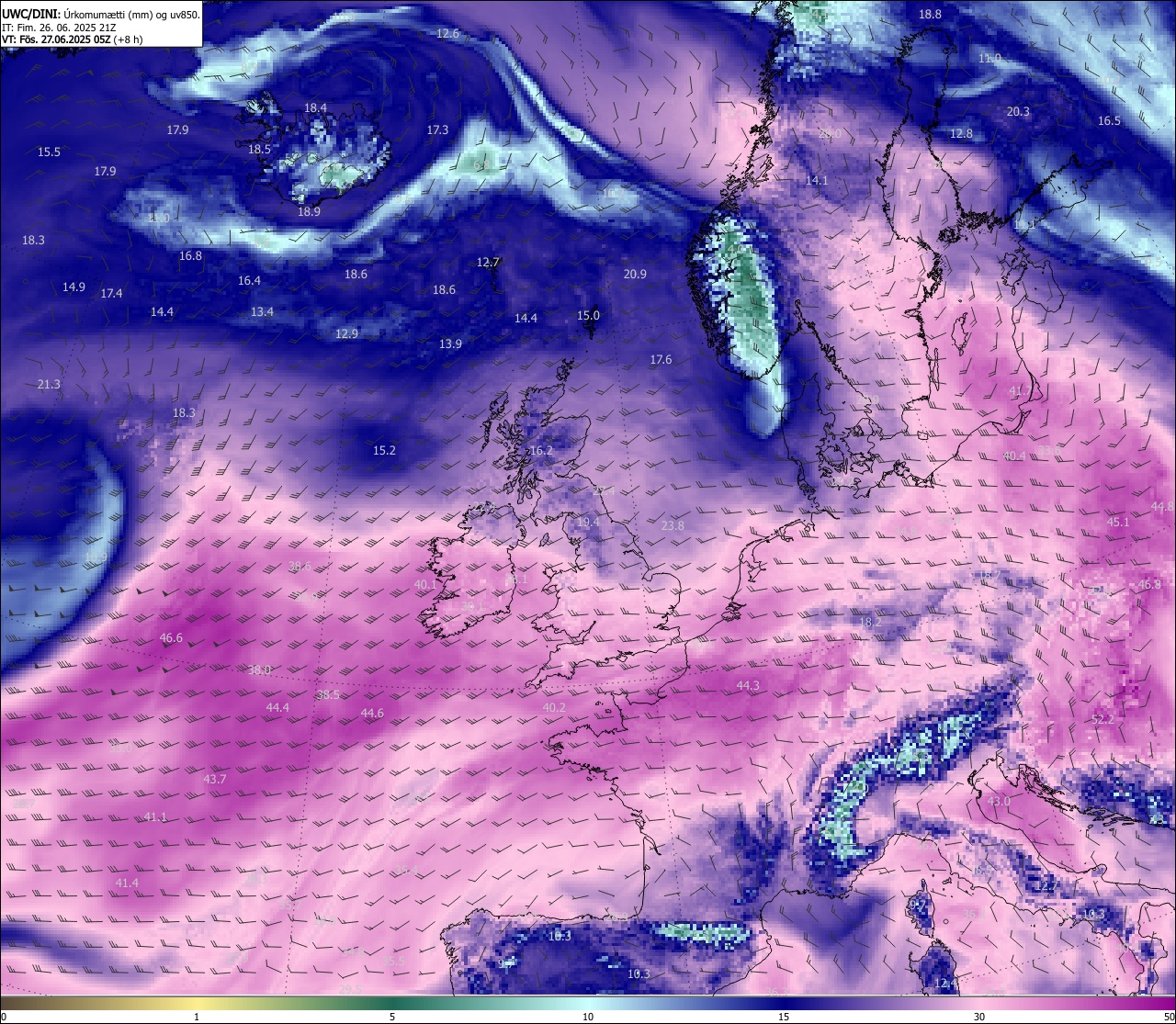Click the 21.3 value label
The image size is (1176, 1024).
(49, 385)
